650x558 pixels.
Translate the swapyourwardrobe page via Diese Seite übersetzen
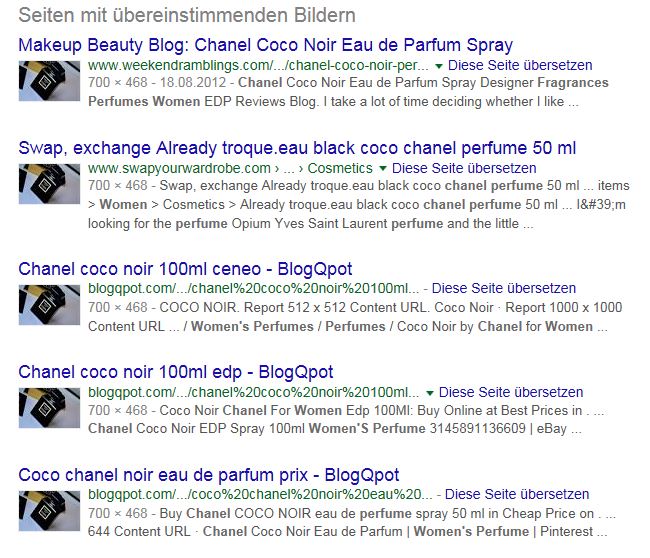(464, 168)
